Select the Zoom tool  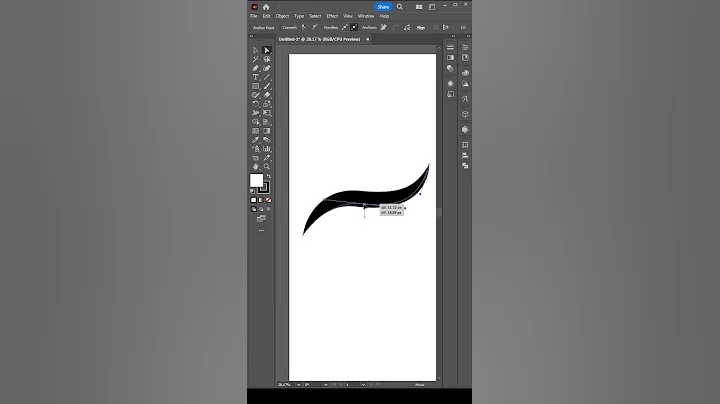point(267,167)
